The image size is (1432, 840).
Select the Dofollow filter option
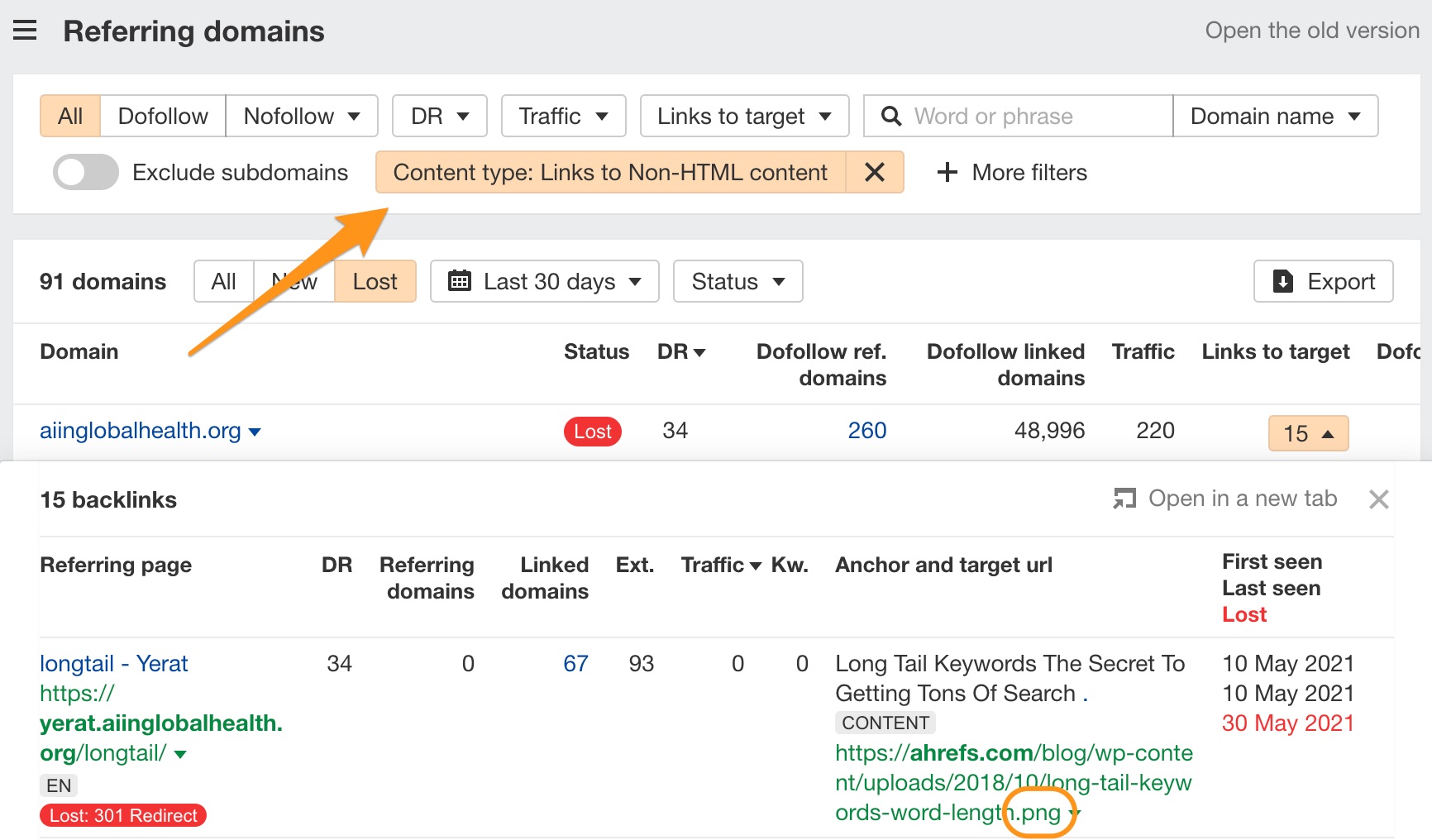pos(163,117)
